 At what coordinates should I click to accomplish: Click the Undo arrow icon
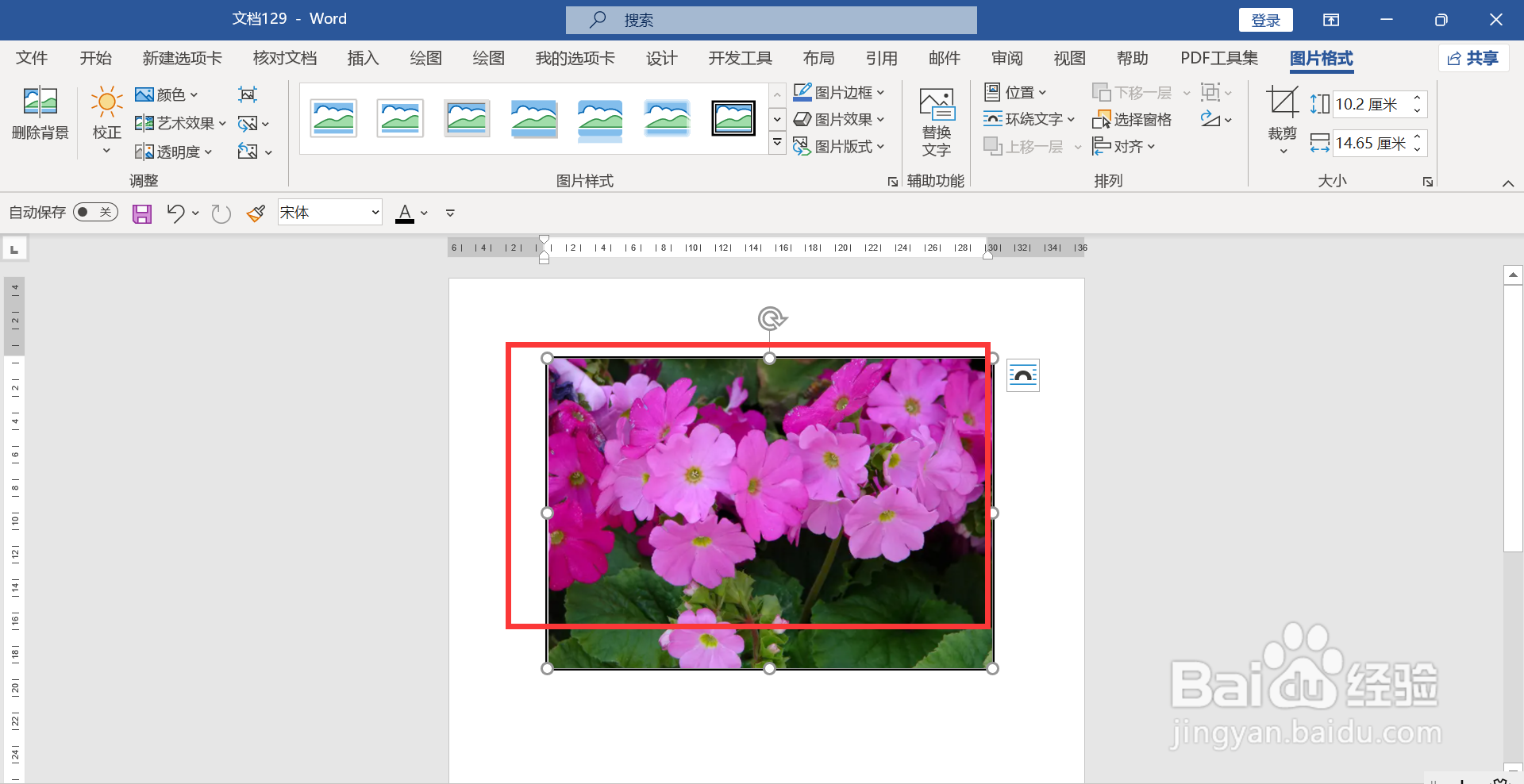pos(175,213)
